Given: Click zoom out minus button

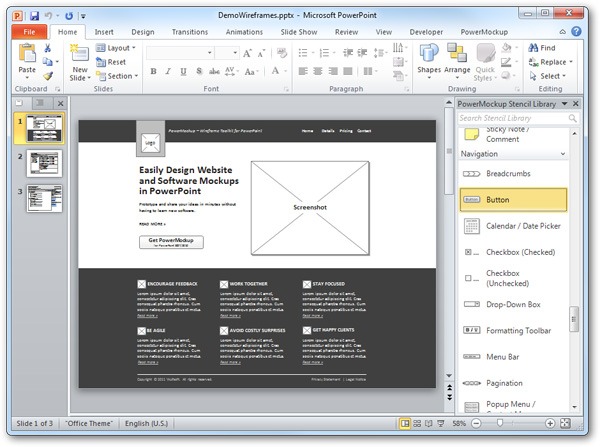Looking at the screenshot, I should [x=476, y=423].
